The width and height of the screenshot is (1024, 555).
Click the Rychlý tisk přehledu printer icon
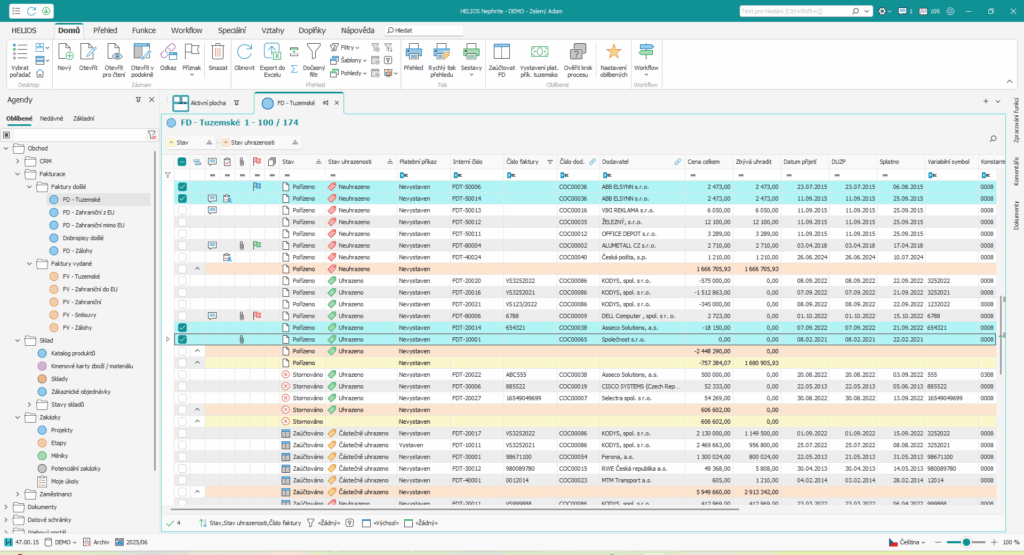pyautogui.click(x=442, y=54)
